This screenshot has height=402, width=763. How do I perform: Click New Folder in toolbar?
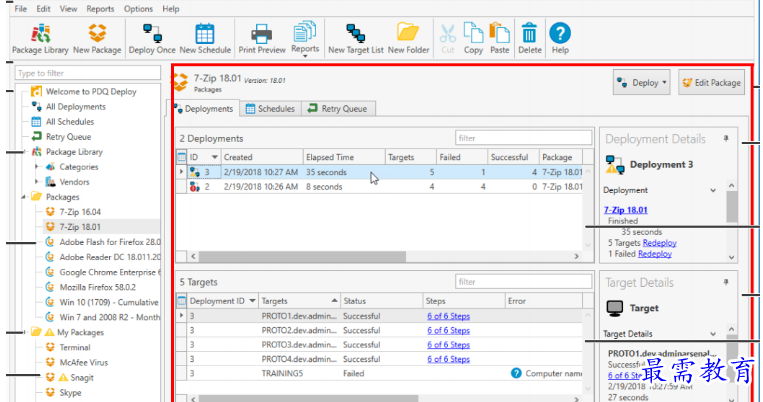[x=408, y=38]
